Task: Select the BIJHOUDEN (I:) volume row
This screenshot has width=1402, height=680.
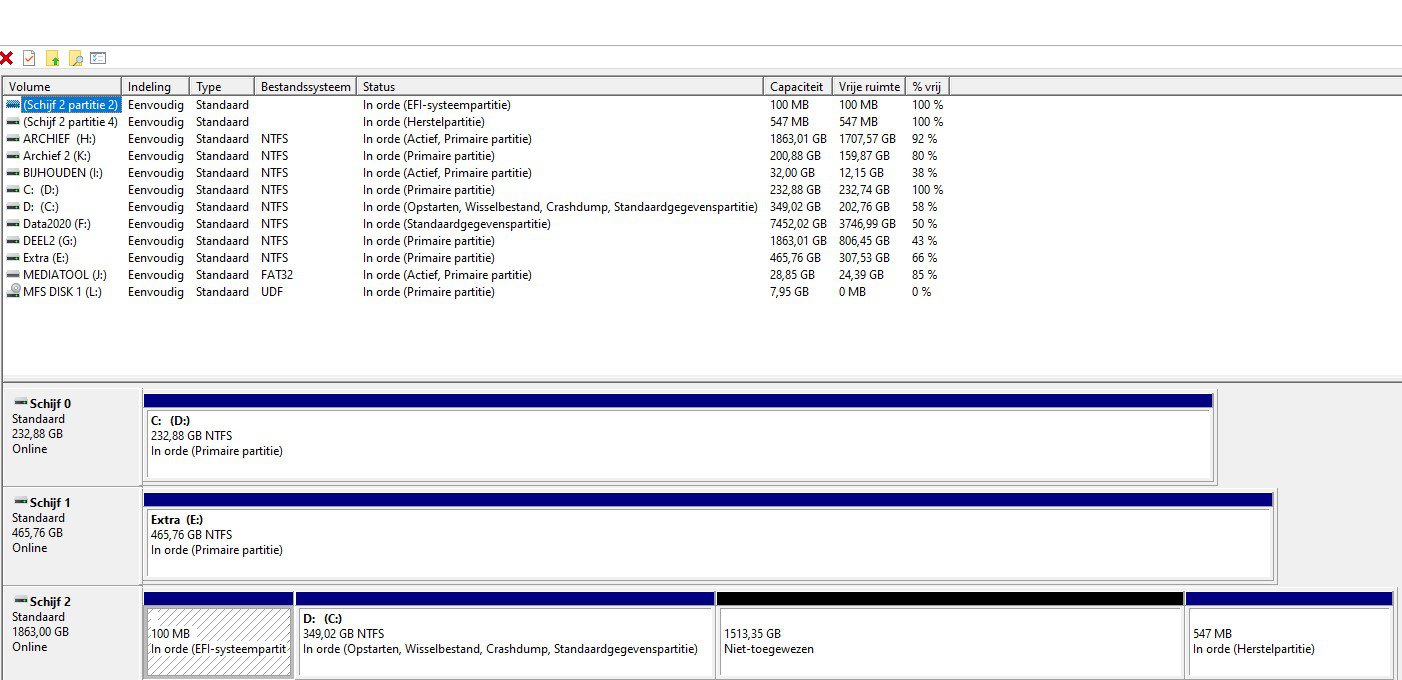Action: (475, 173)
